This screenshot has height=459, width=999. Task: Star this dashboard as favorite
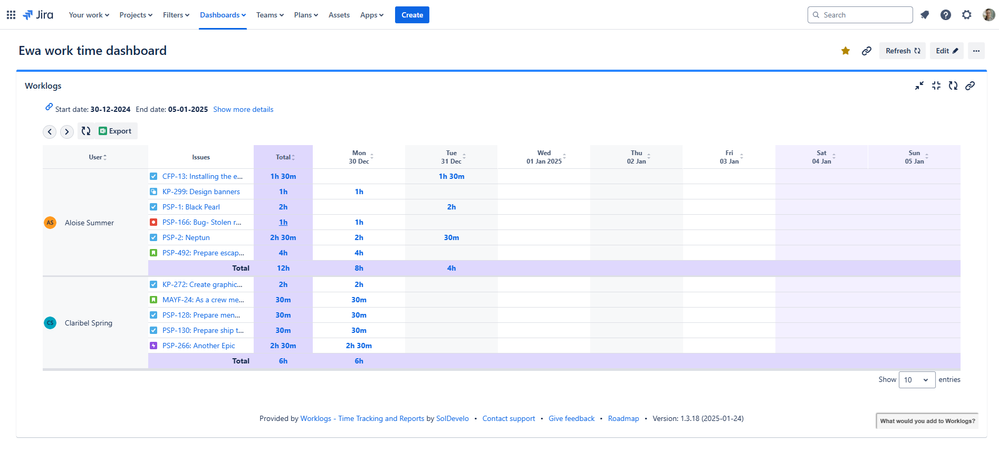[x=845, y=51]
